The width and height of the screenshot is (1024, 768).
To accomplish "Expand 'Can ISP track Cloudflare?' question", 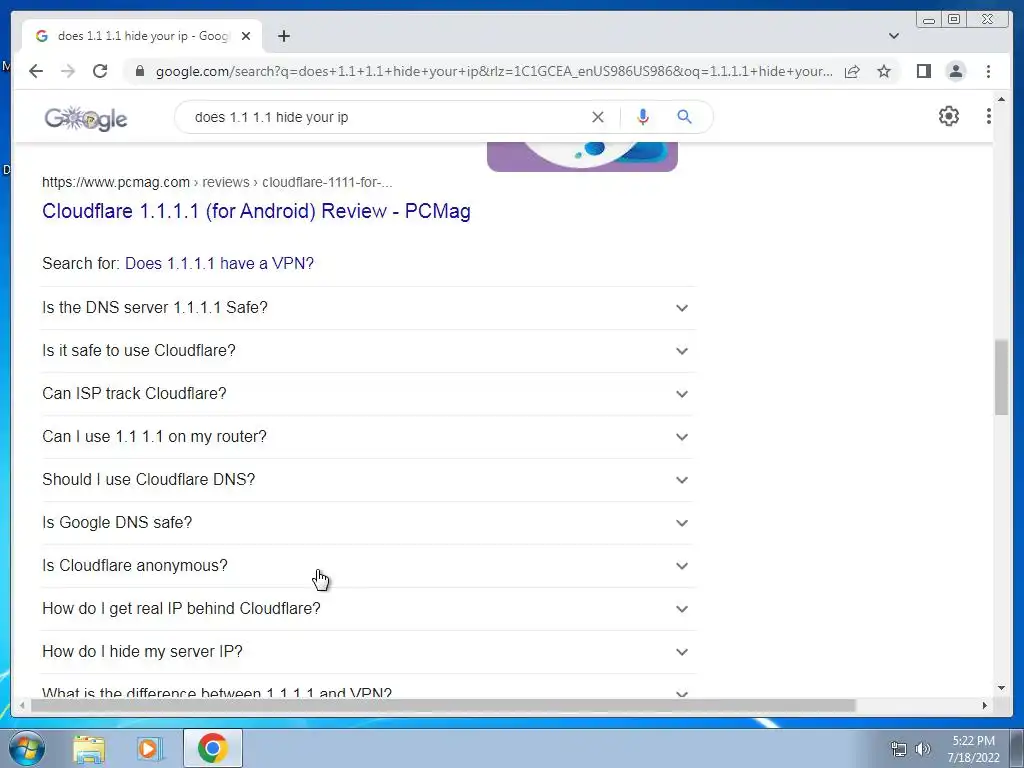I will coord(368,394).
